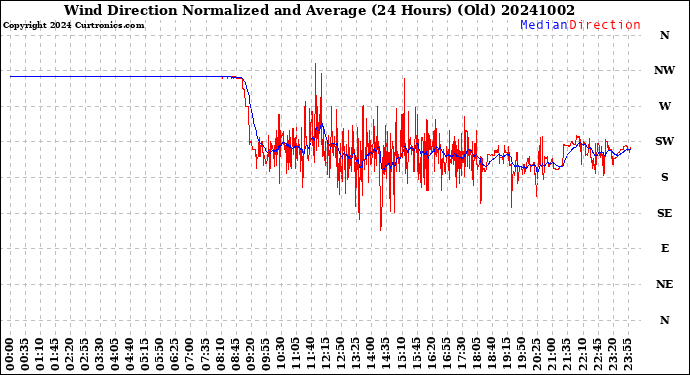
Task: Click the 23:20 time label
Action: click(613, 354)
